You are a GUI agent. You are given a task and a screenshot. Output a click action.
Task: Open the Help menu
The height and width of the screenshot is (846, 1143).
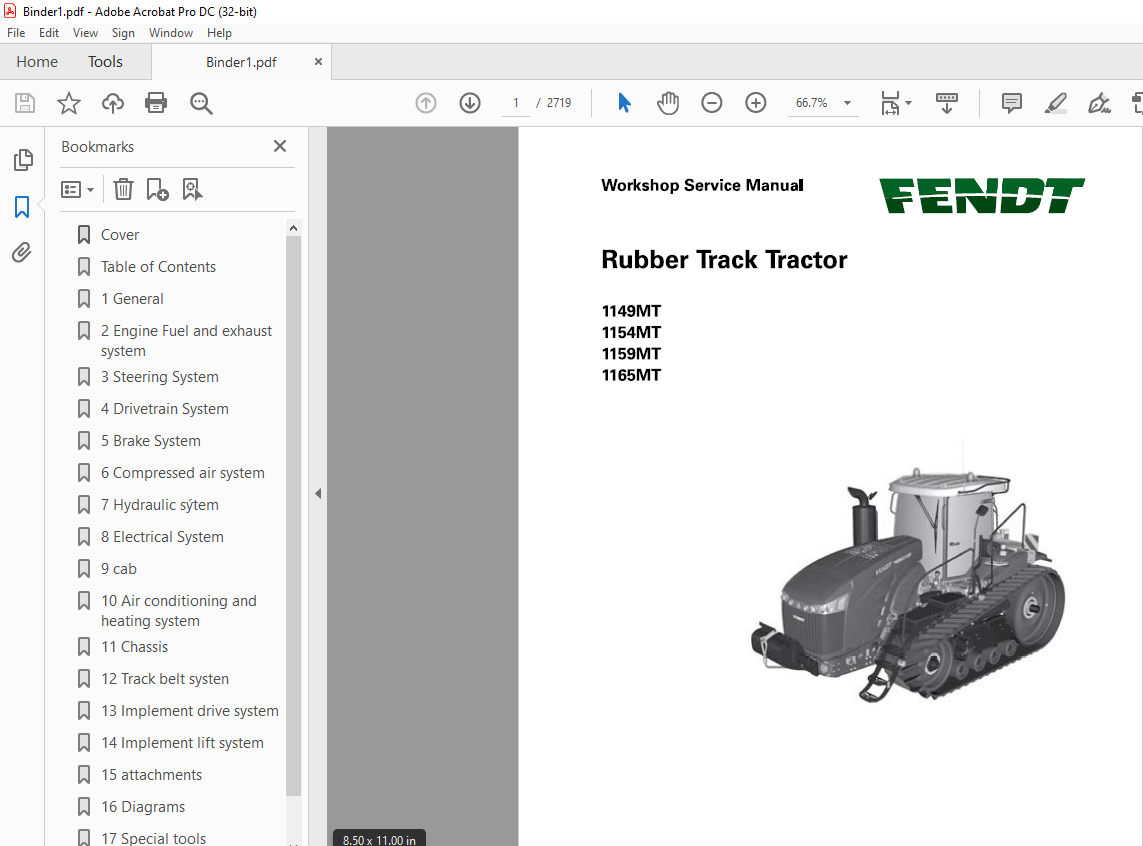coord(219,33)
